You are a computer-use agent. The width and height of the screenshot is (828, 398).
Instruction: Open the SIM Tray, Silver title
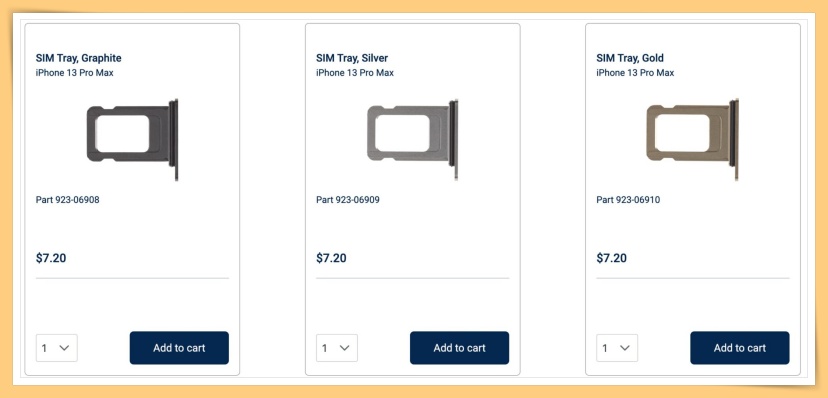[x=352, y=58]
